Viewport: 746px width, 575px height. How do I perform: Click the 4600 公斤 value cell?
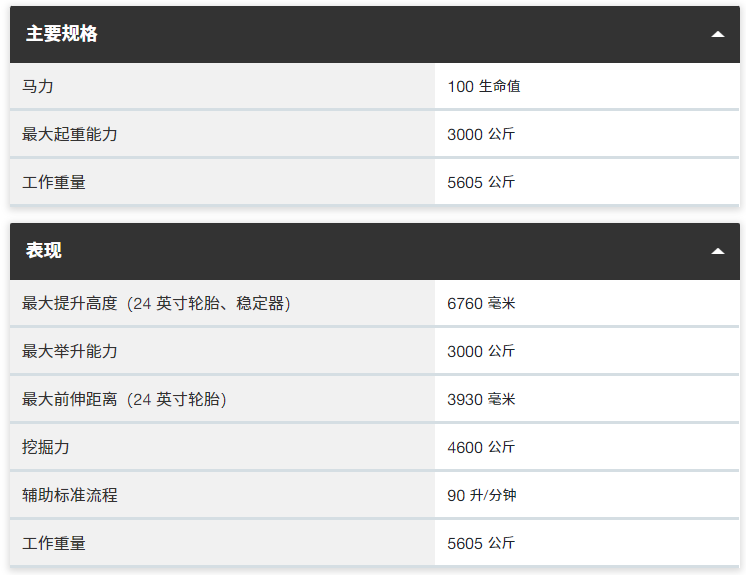tap(481, 447)
